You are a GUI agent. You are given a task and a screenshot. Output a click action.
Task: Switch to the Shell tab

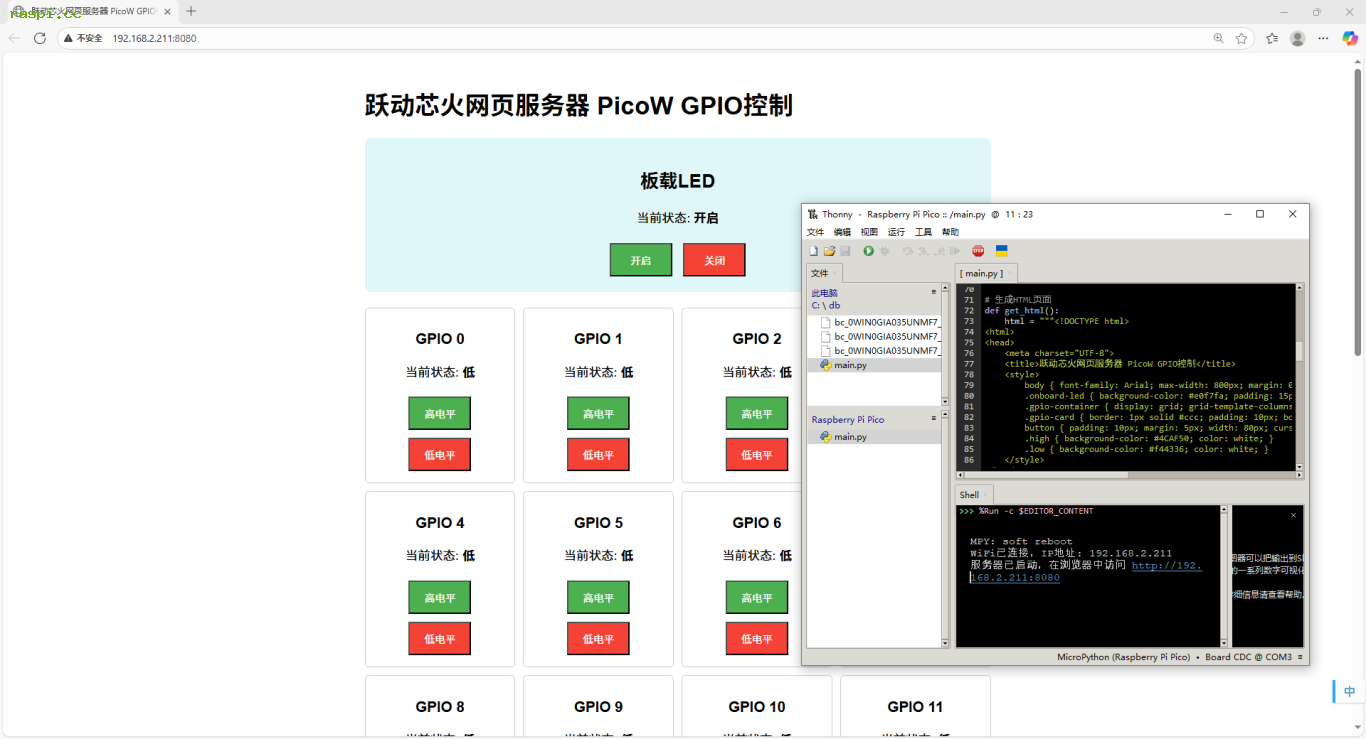969,495
